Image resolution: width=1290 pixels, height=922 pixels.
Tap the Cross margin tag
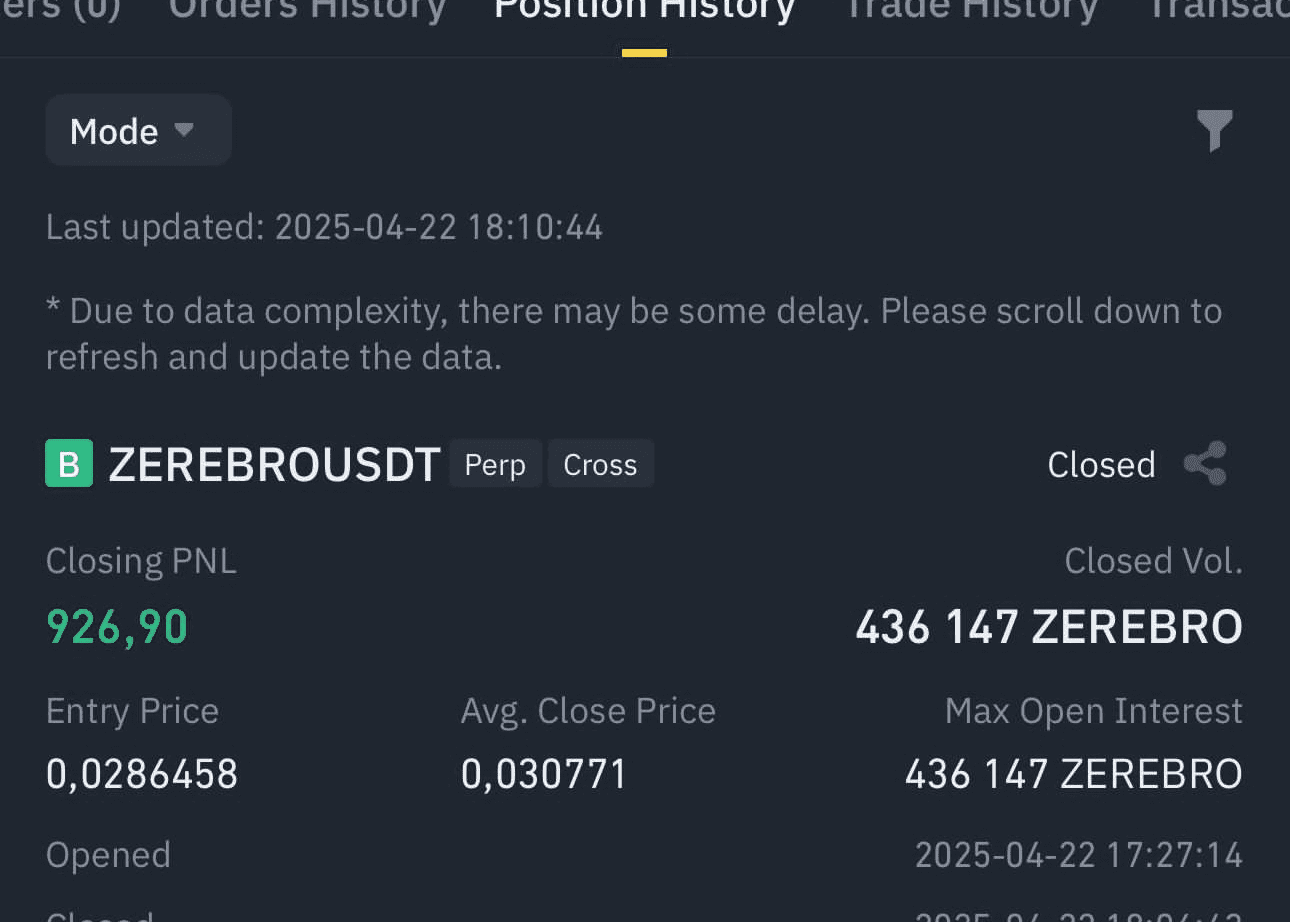(600, 464)
